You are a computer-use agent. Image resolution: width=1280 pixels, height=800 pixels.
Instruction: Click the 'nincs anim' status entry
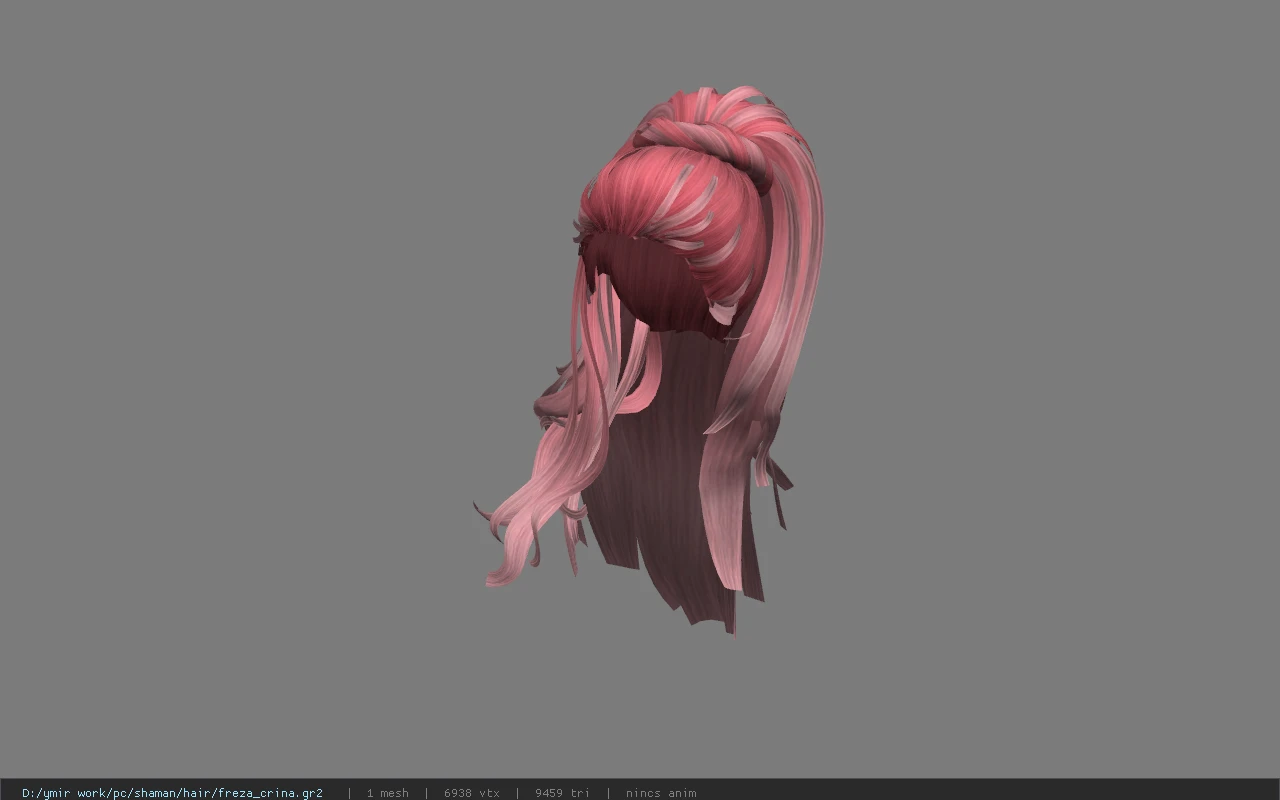(x=661, y=793)
